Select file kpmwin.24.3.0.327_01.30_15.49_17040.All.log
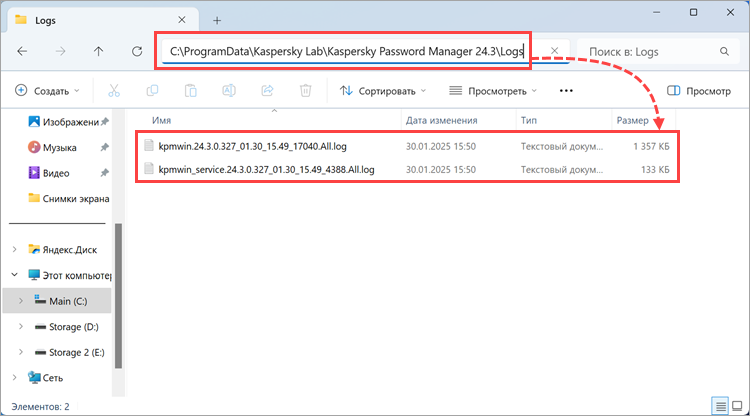 253,146
